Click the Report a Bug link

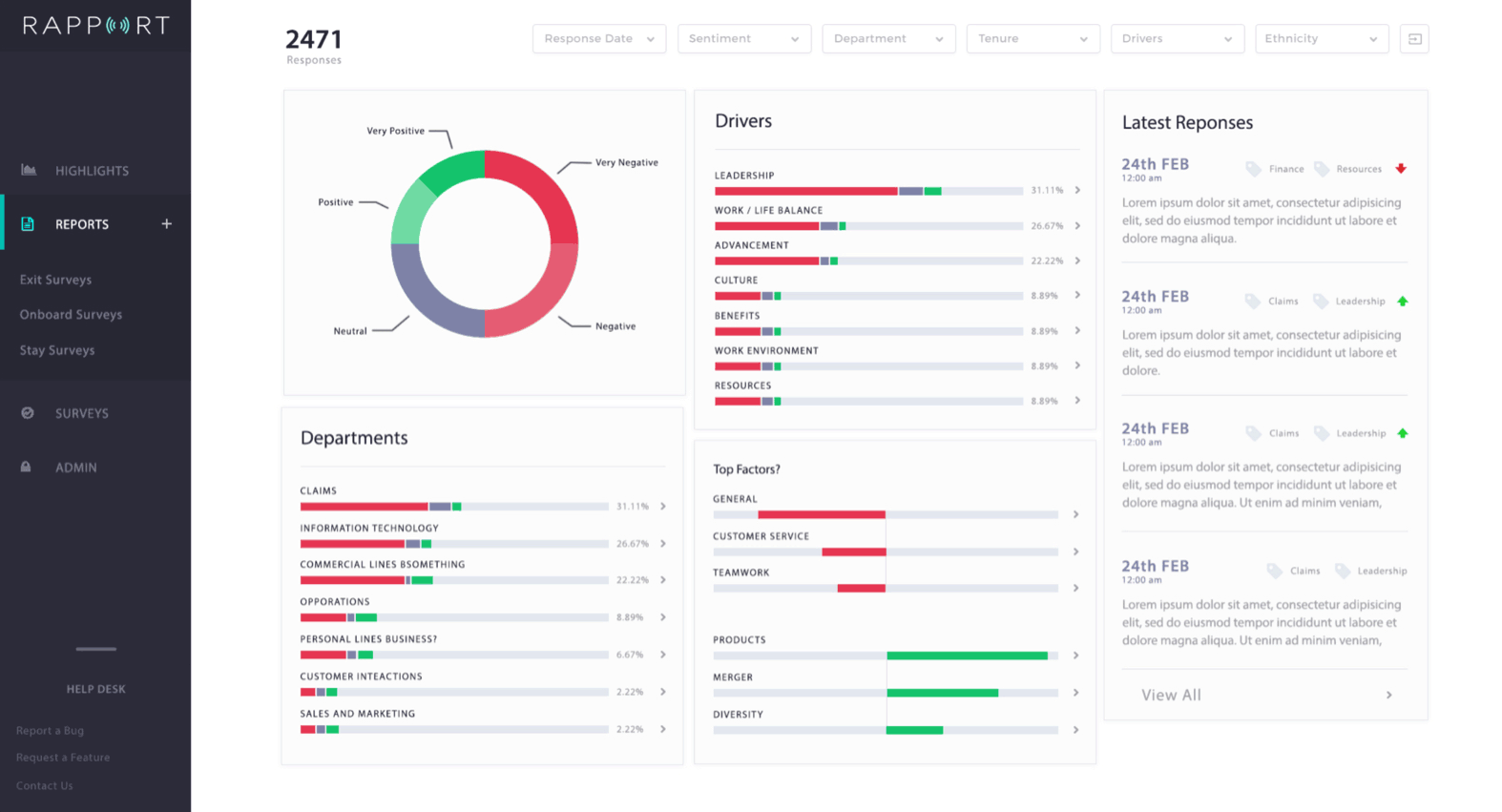click(x=50, y=731)
